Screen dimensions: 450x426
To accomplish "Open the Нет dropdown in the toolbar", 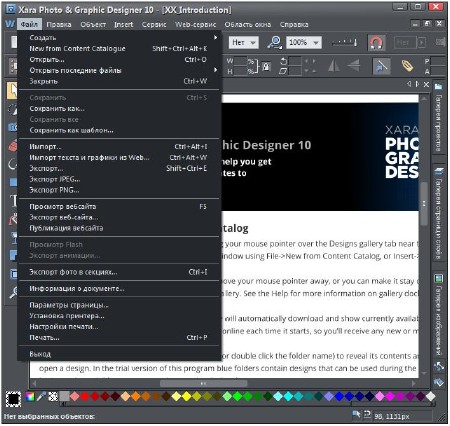I will click(x=243, y=43).
